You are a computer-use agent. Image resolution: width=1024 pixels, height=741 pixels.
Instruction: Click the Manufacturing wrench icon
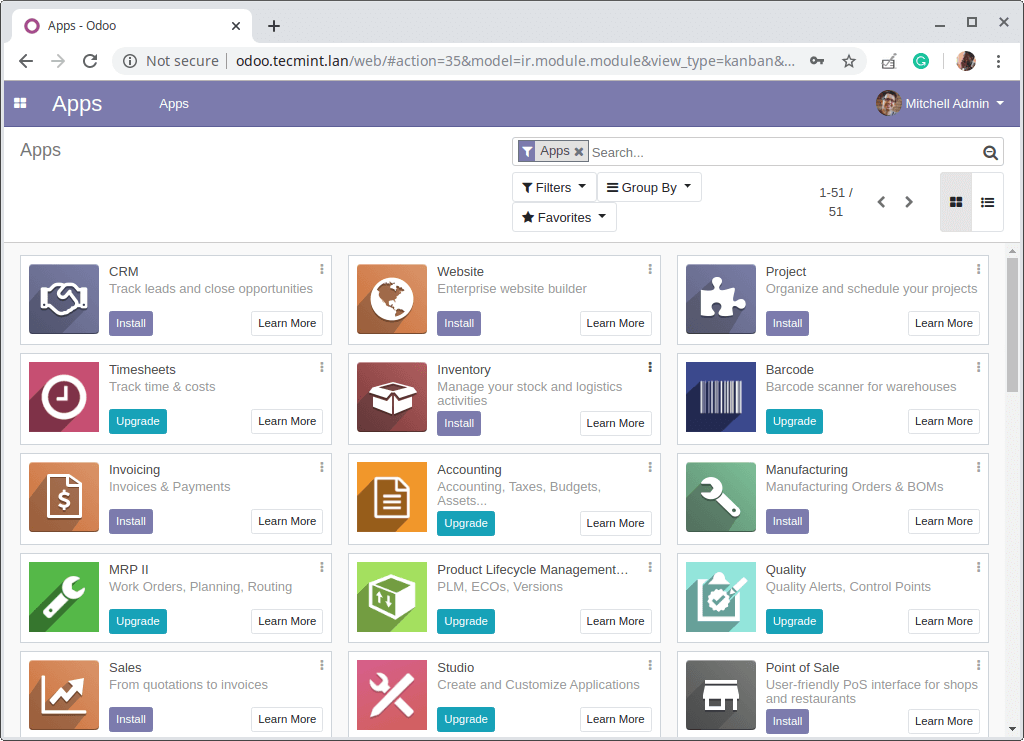(721, 497)
